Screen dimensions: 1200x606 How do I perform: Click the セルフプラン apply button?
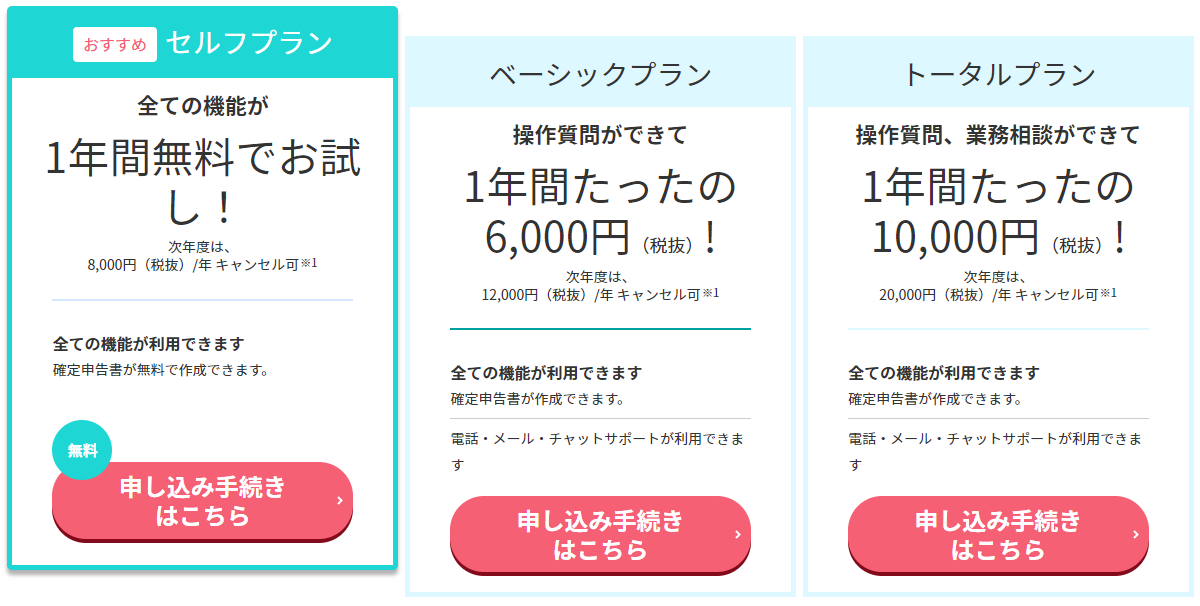pyautogui.click(x=202, y=501)
